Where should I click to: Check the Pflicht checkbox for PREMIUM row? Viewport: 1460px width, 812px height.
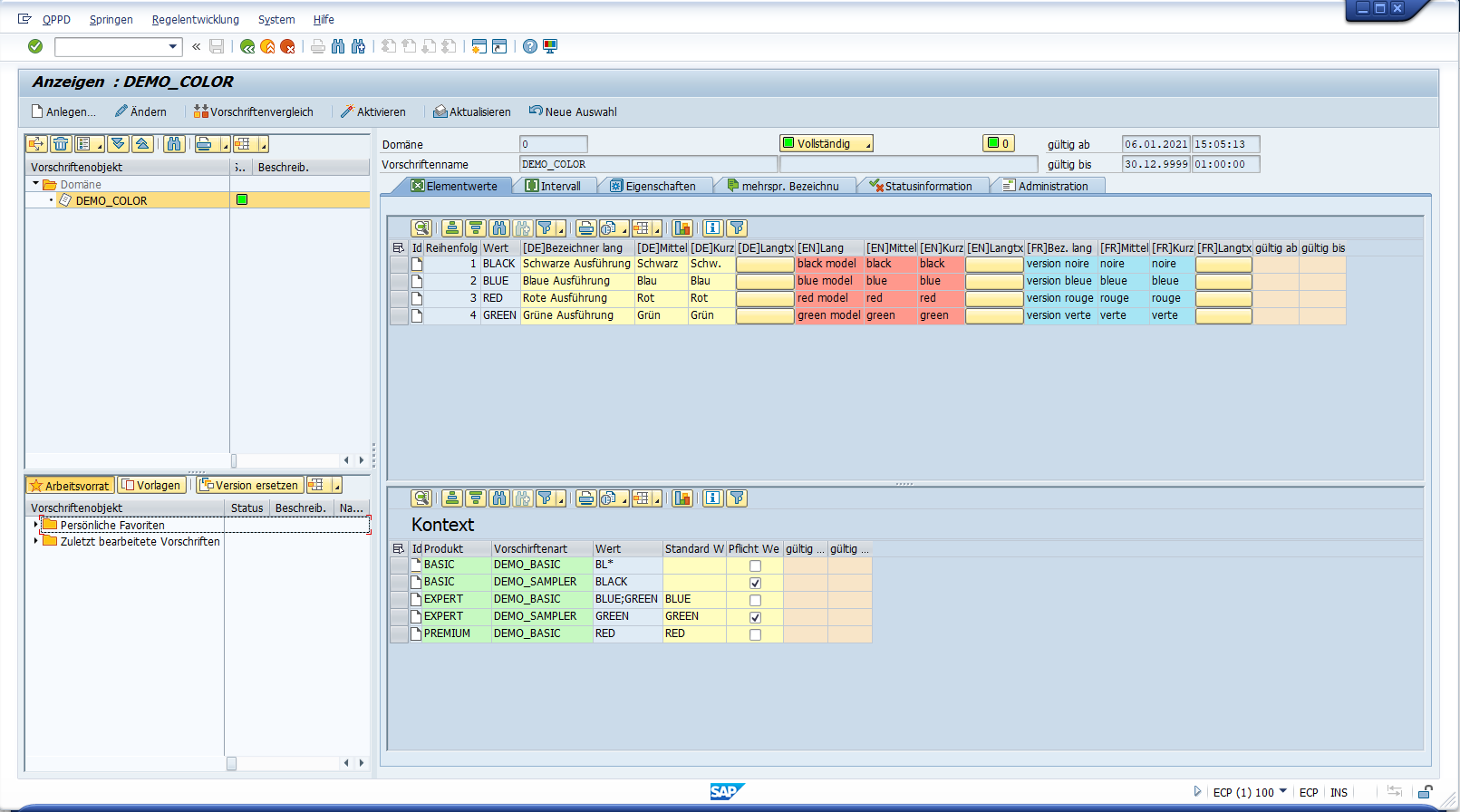pos(755,634)
